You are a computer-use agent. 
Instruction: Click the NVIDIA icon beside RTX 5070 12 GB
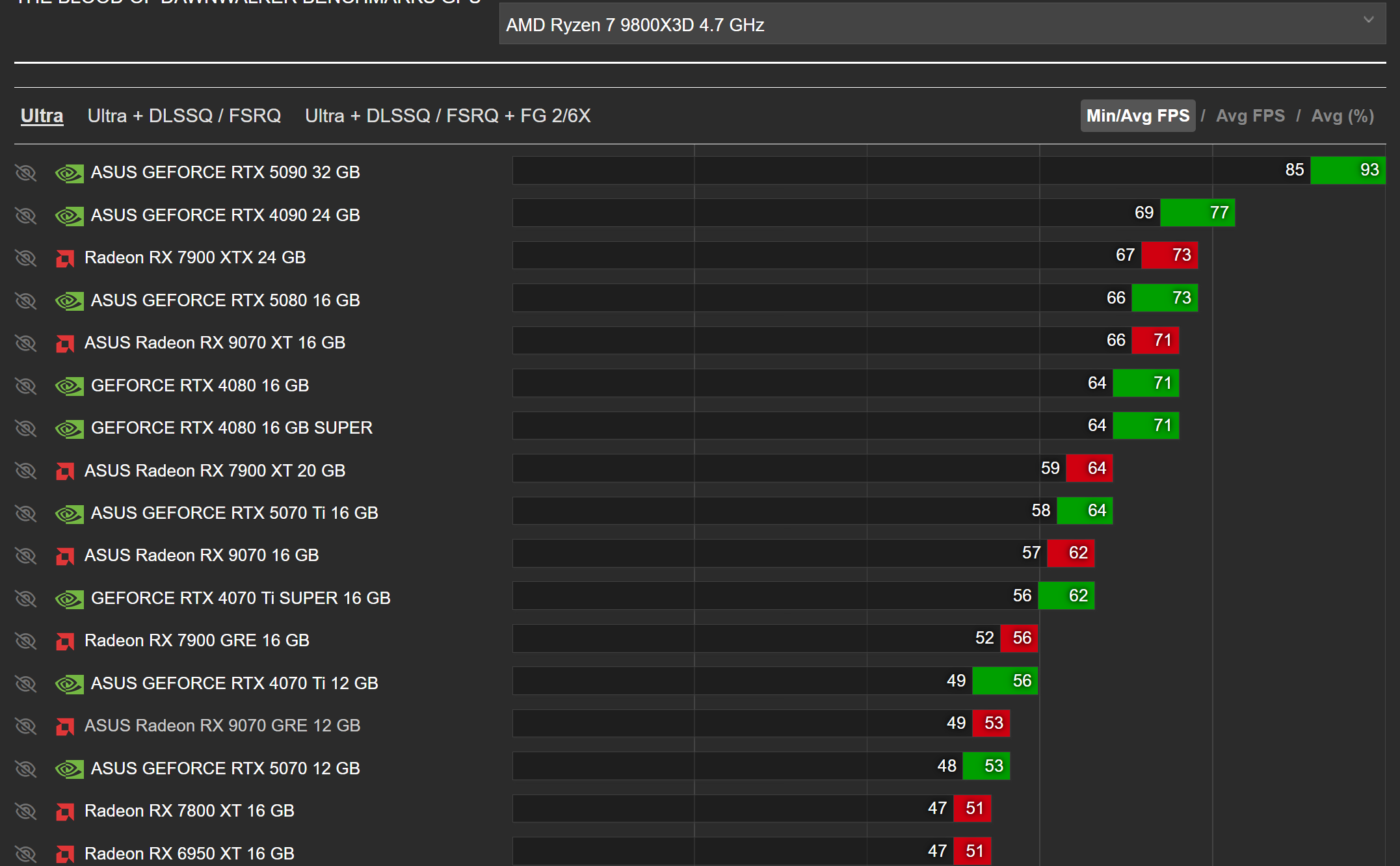(x=69, y=769)
